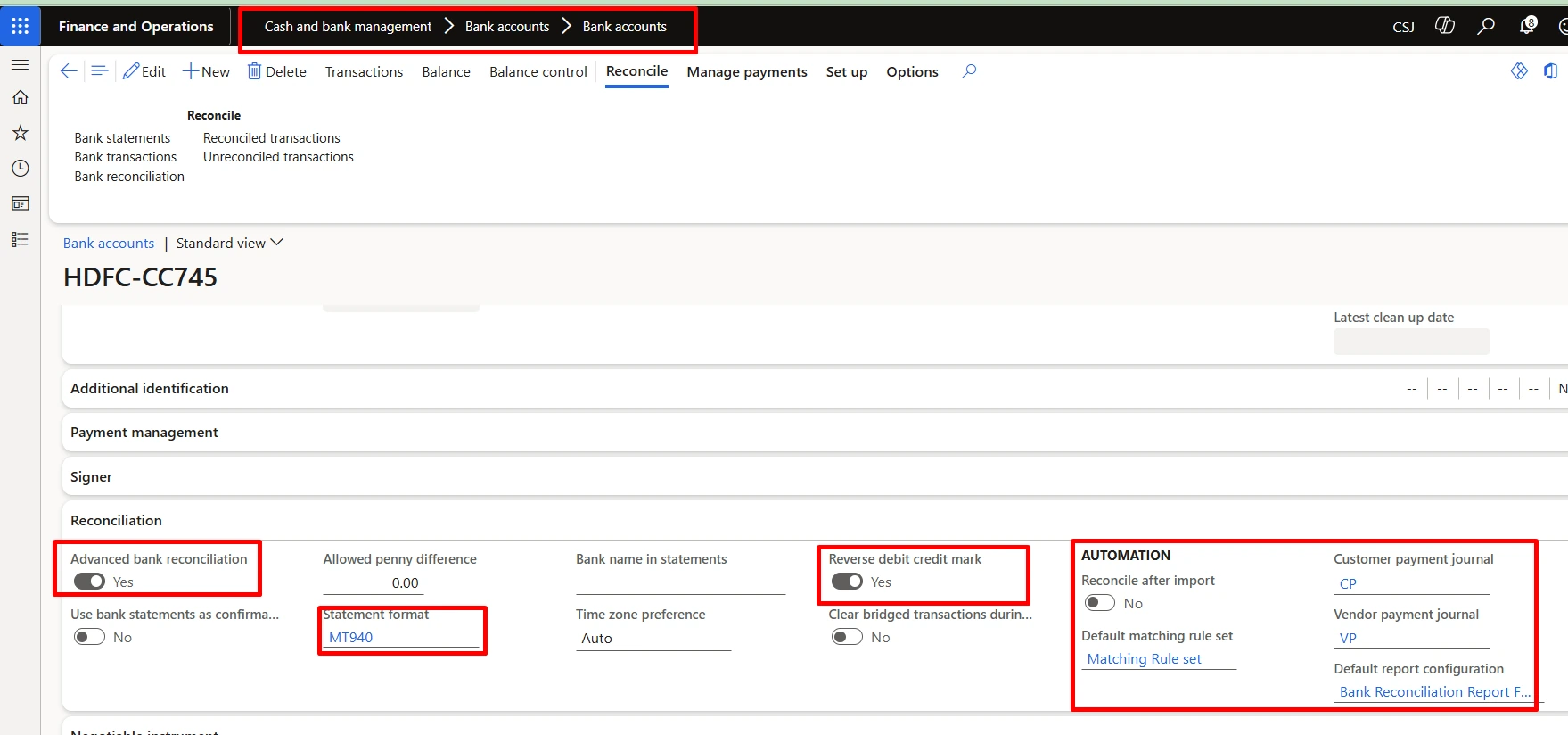Open the Set up tab

click(846, 71)
